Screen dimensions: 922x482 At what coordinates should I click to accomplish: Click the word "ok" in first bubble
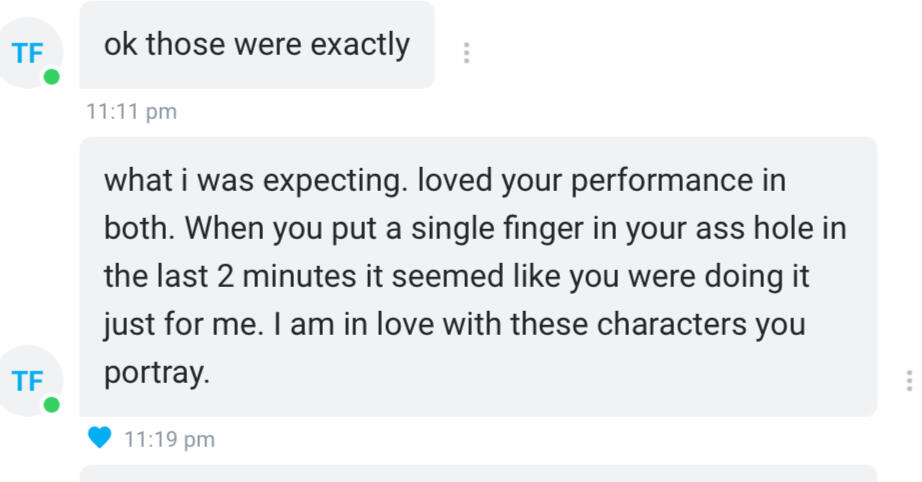[x=120, y=45]
